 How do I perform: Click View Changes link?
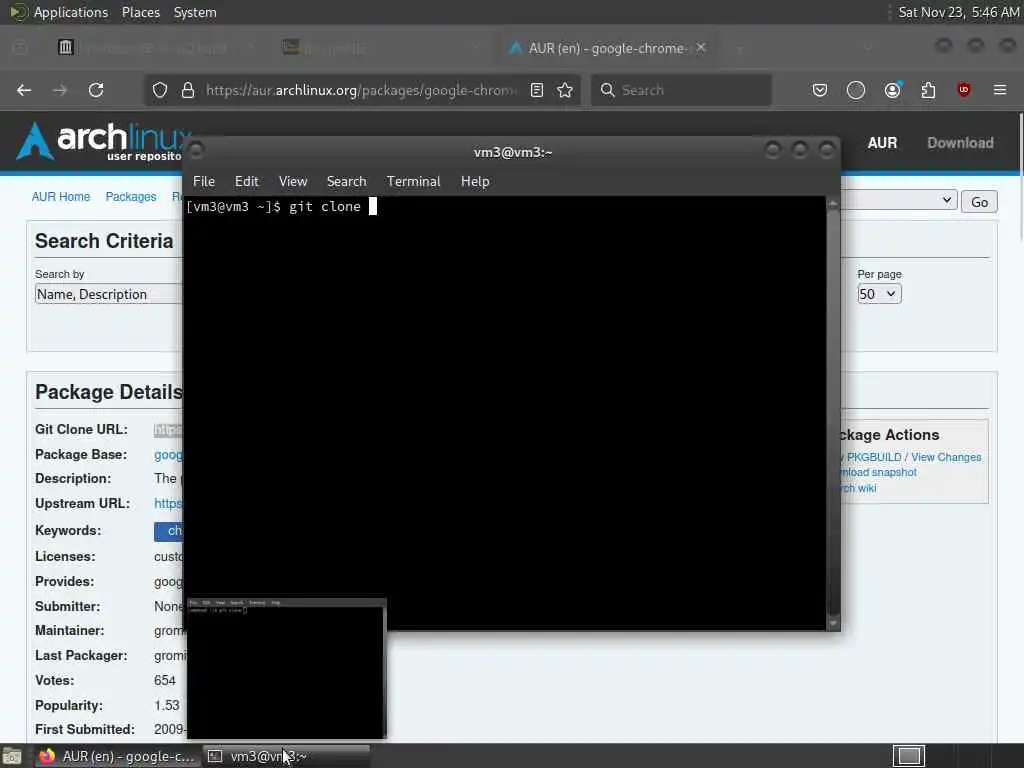[x=946, y=457]
